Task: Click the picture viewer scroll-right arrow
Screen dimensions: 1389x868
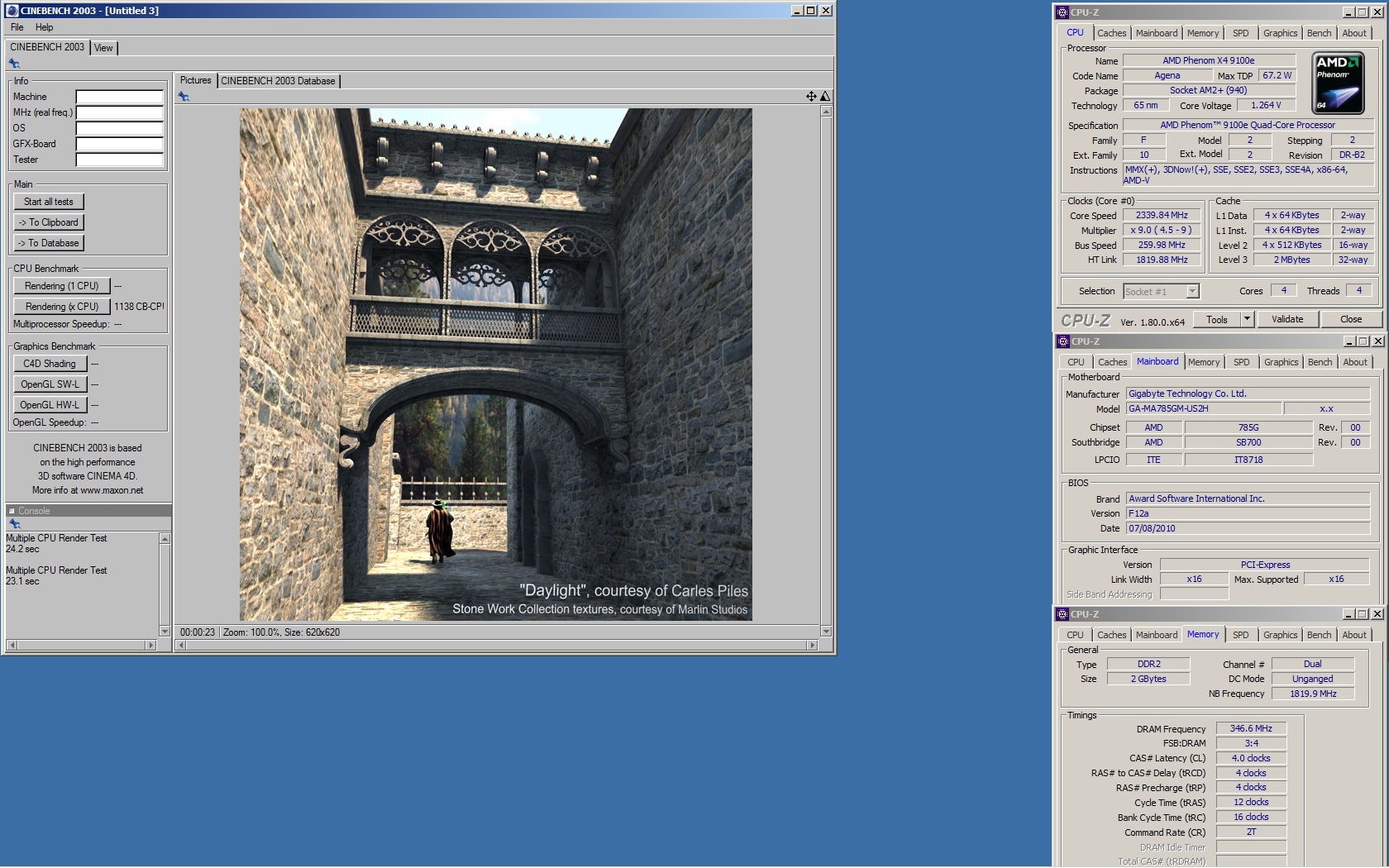Action: click(x=812, y=645)
